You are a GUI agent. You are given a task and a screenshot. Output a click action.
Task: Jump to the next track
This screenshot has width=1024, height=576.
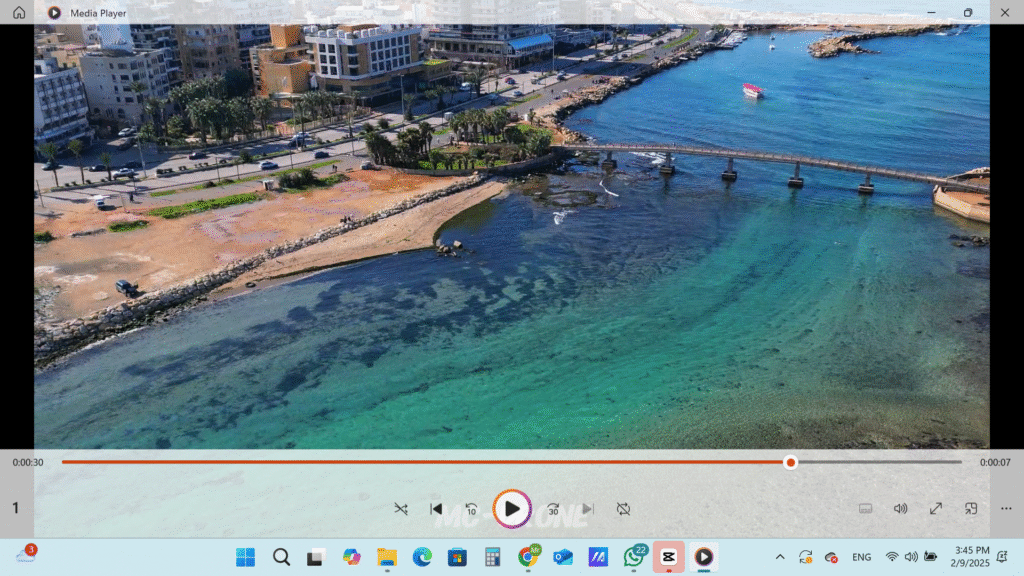pos(590,508)
